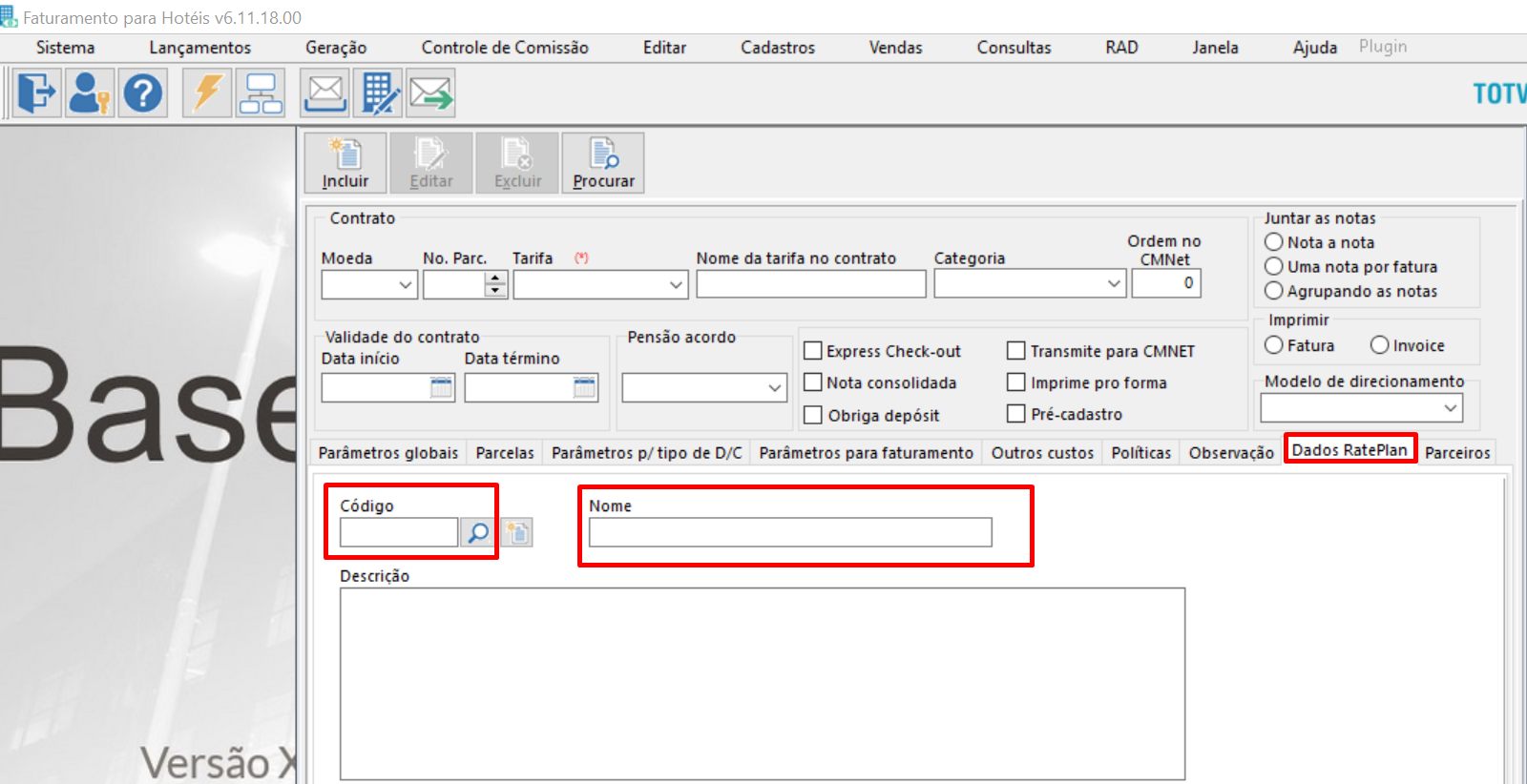The height and width of the screenshot is (784, 1527).
Task: Check Nota consolidada option
Action: 813,382
